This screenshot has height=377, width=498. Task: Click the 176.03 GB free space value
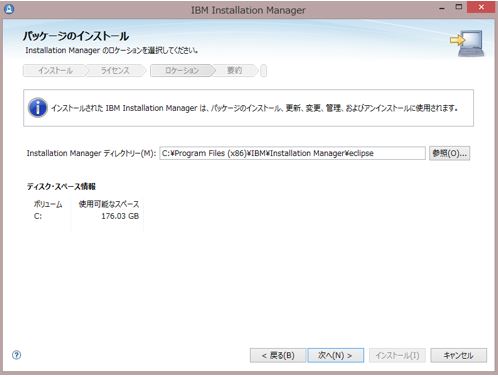click(120, 216)
